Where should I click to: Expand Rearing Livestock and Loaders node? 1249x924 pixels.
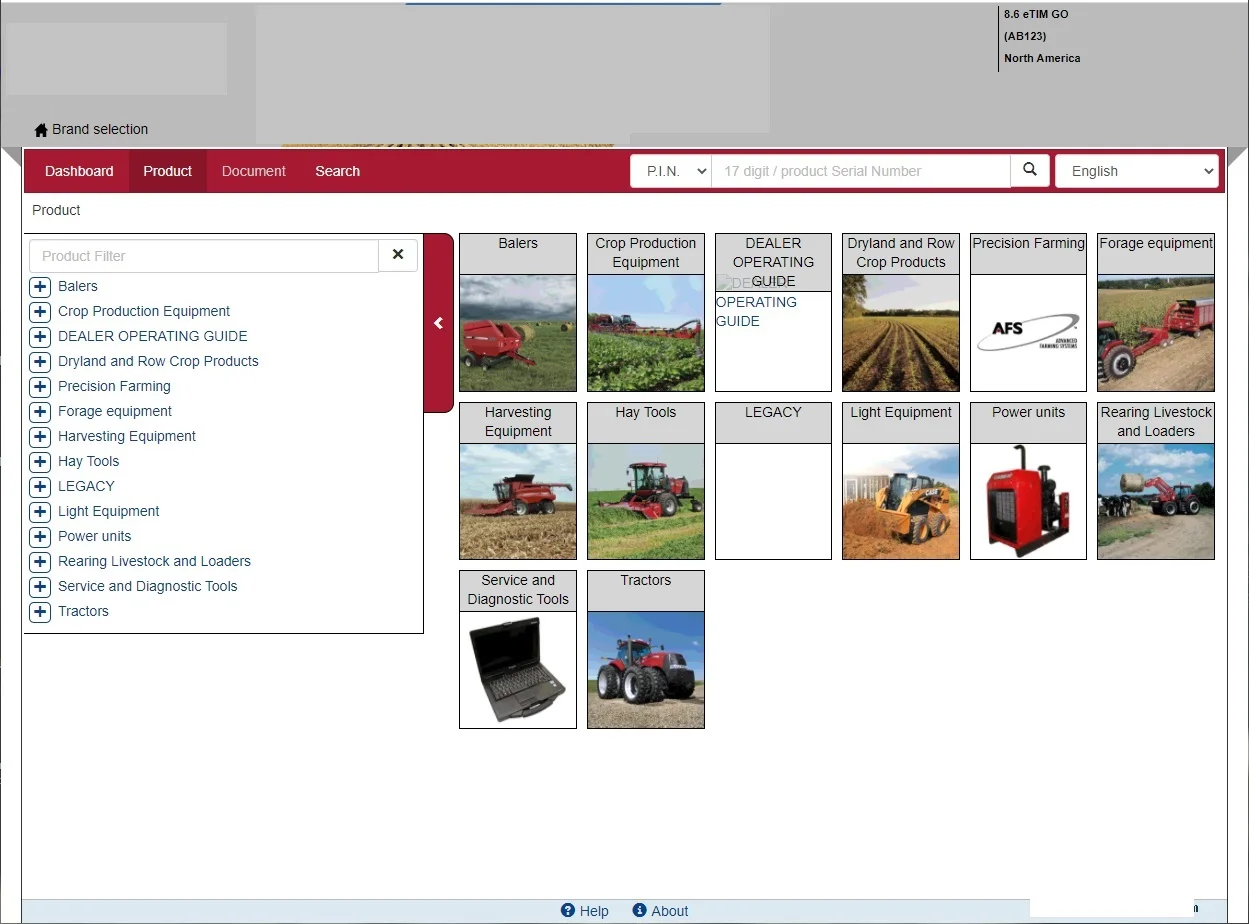tap(40, 561)
